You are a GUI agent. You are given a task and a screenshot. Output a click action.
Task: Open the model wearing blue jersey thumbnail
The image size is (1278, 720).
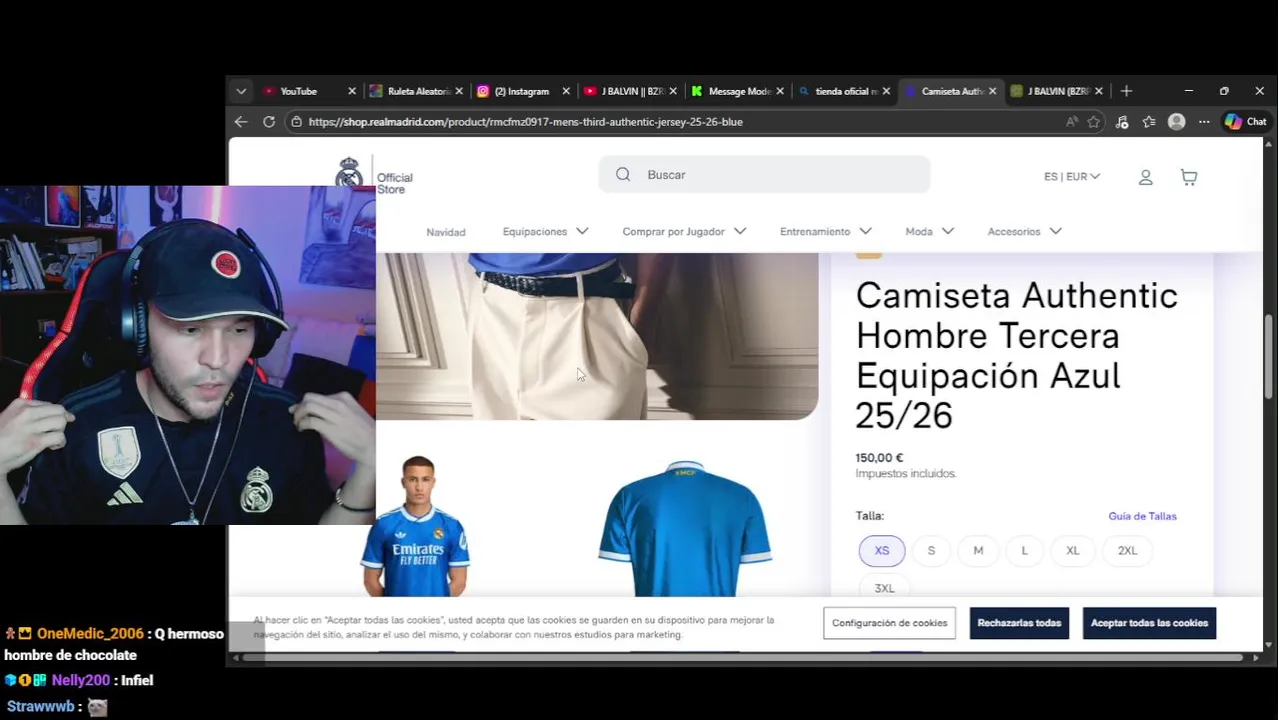coord(416,526)
